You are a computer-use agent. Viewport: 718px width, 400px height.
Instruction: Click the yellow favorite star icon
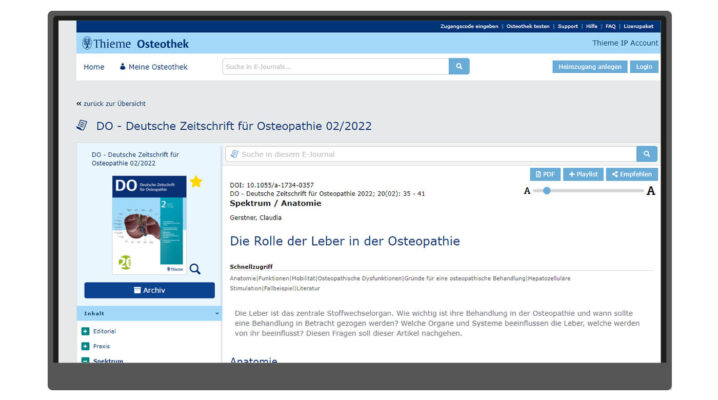(196, 182)
